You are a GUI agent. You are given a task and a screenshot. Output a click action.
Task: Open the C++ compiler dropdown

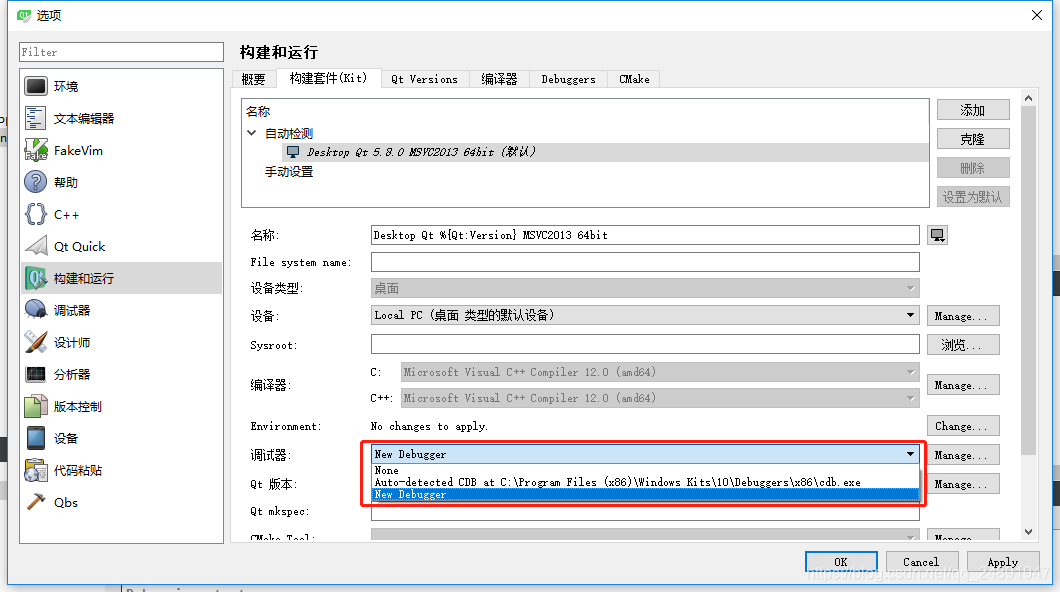pos(660,398)
